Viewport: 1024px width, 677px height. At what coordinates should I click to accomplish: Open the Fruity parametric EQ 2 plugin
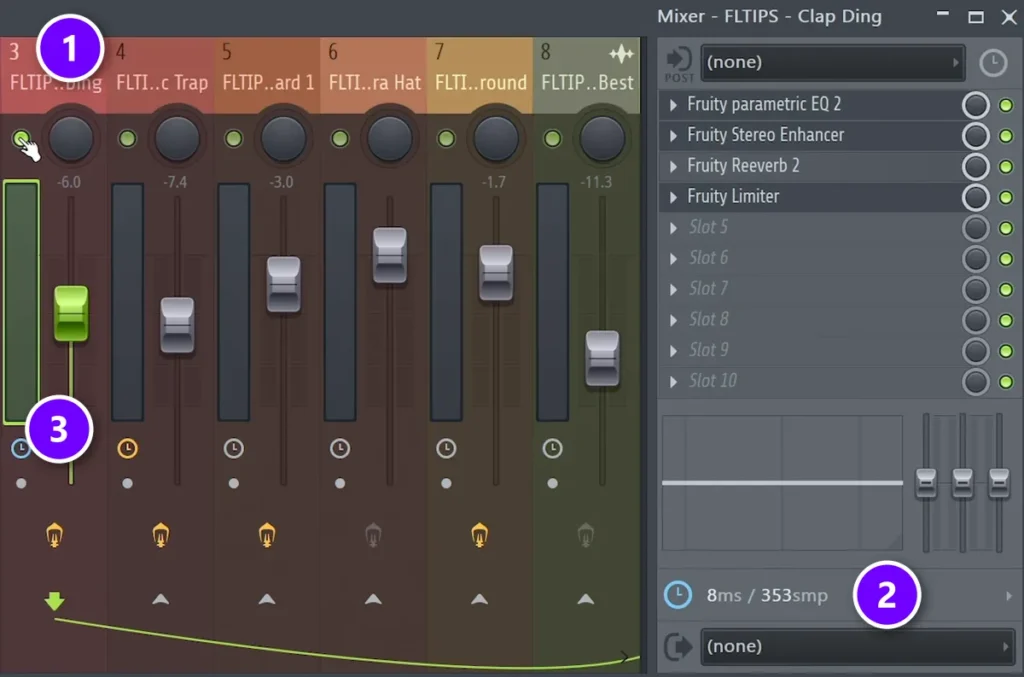click(763, 104)
